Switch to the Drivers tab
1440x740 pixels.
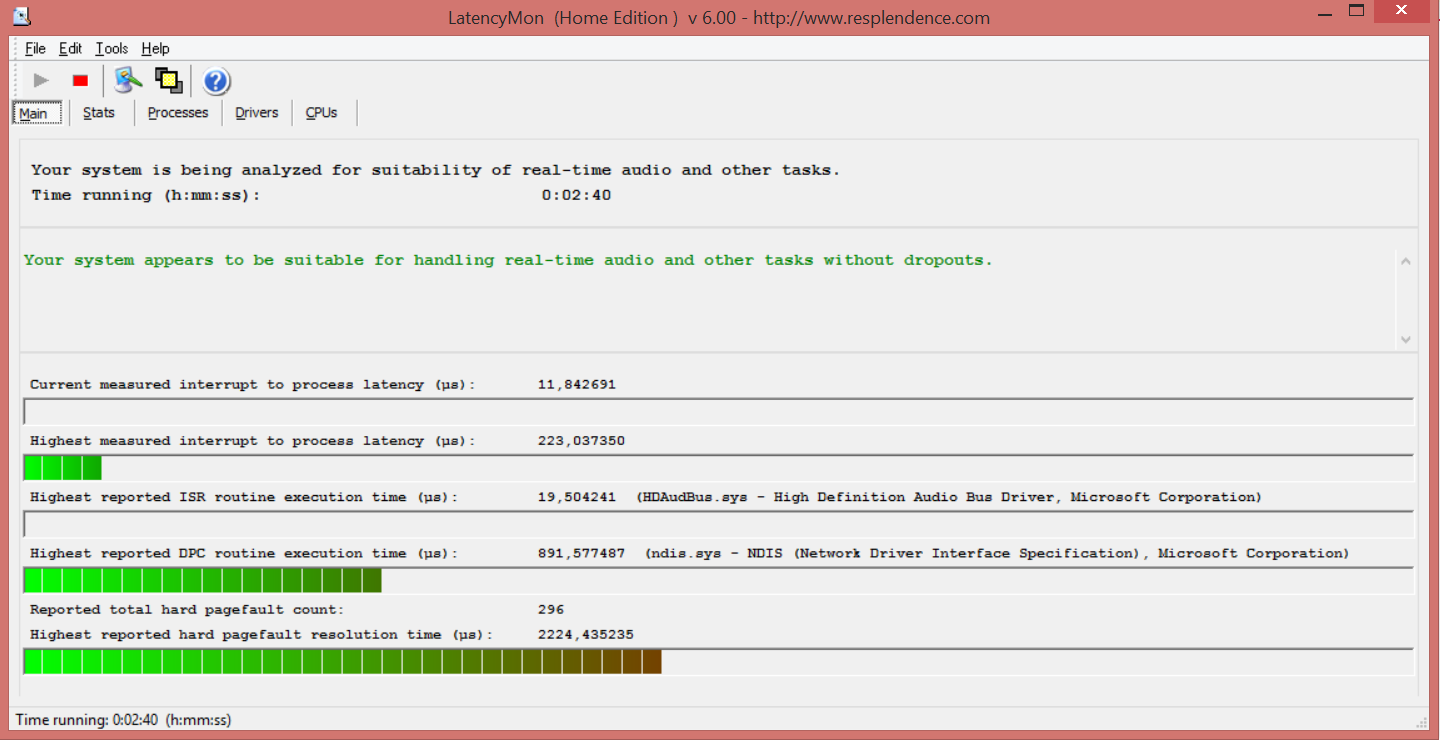click(257, 113)
